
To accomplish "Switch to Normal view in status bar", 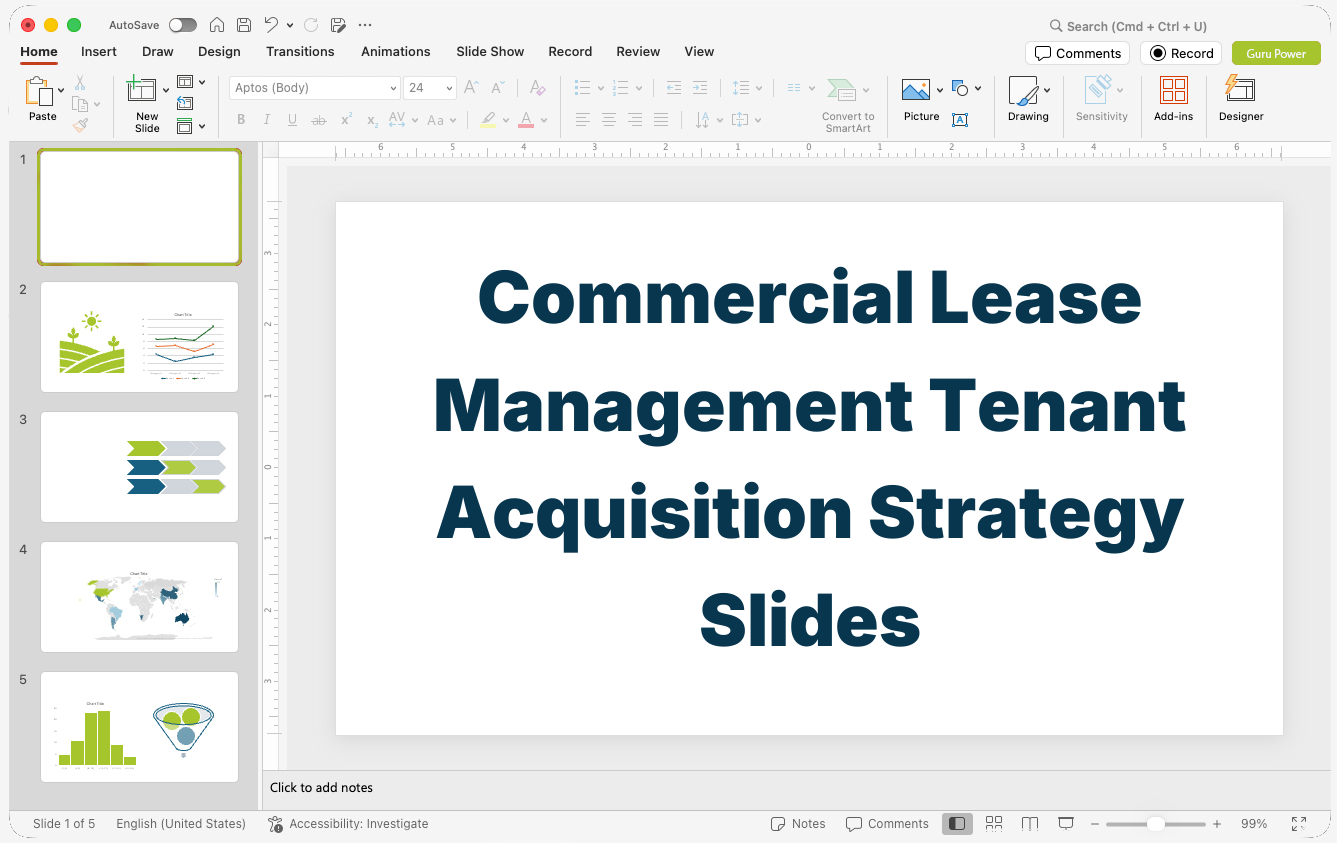I will [957, 824].
